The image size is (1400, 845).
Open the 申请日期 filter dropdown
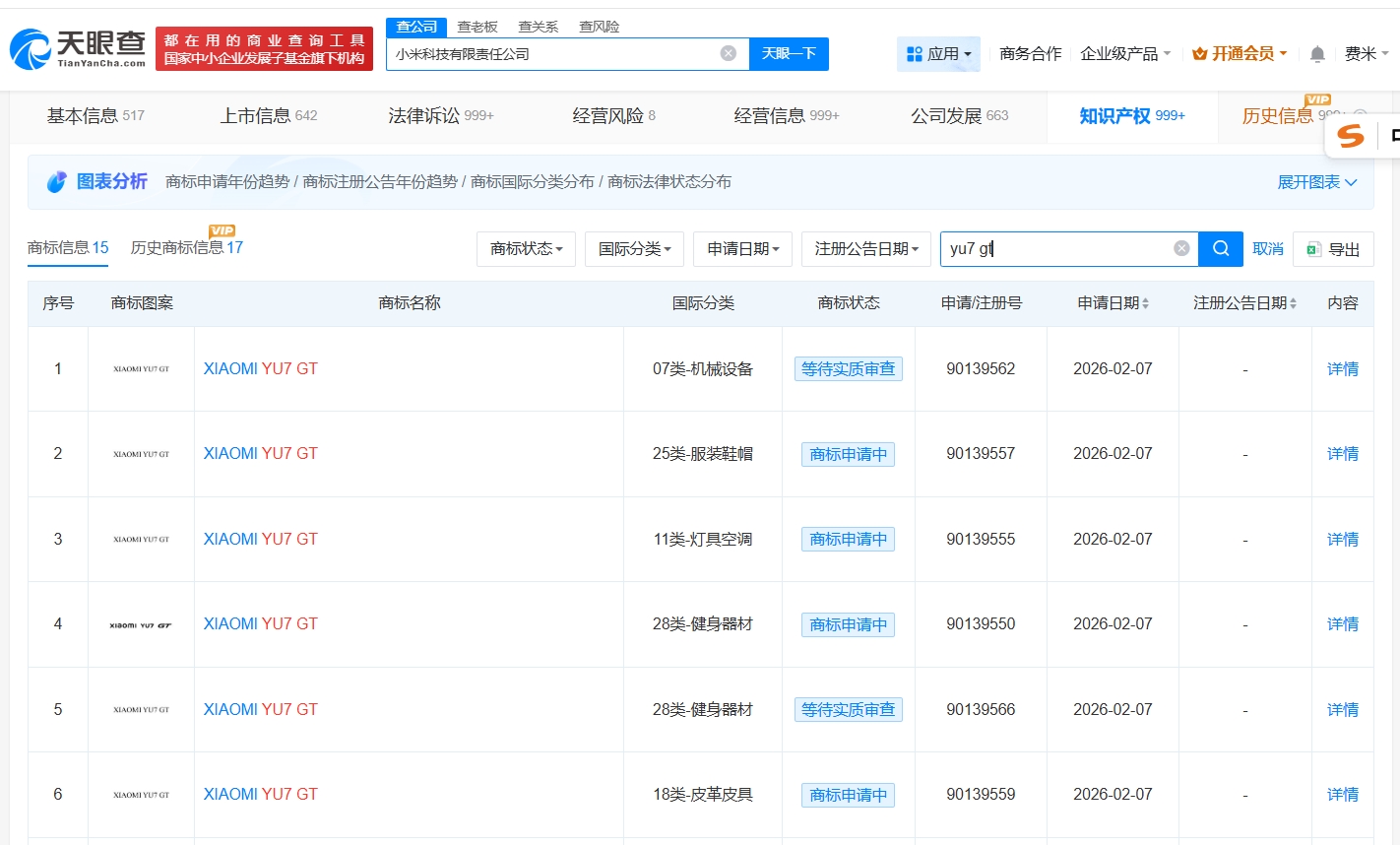point(743,249)
